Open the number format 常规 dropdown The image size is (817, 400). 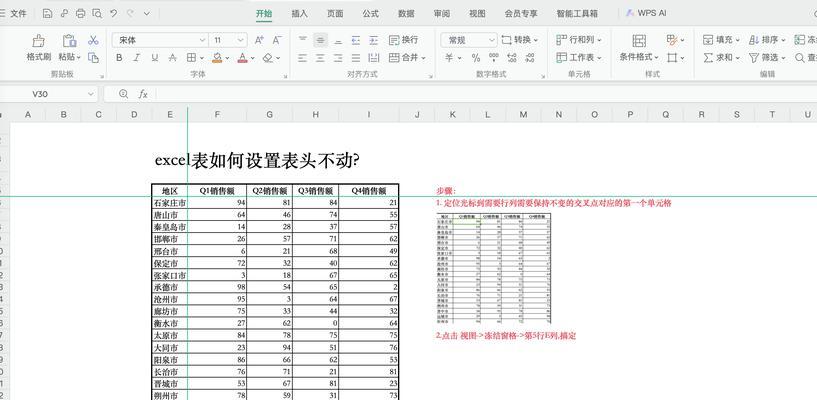tap(492, 40)
